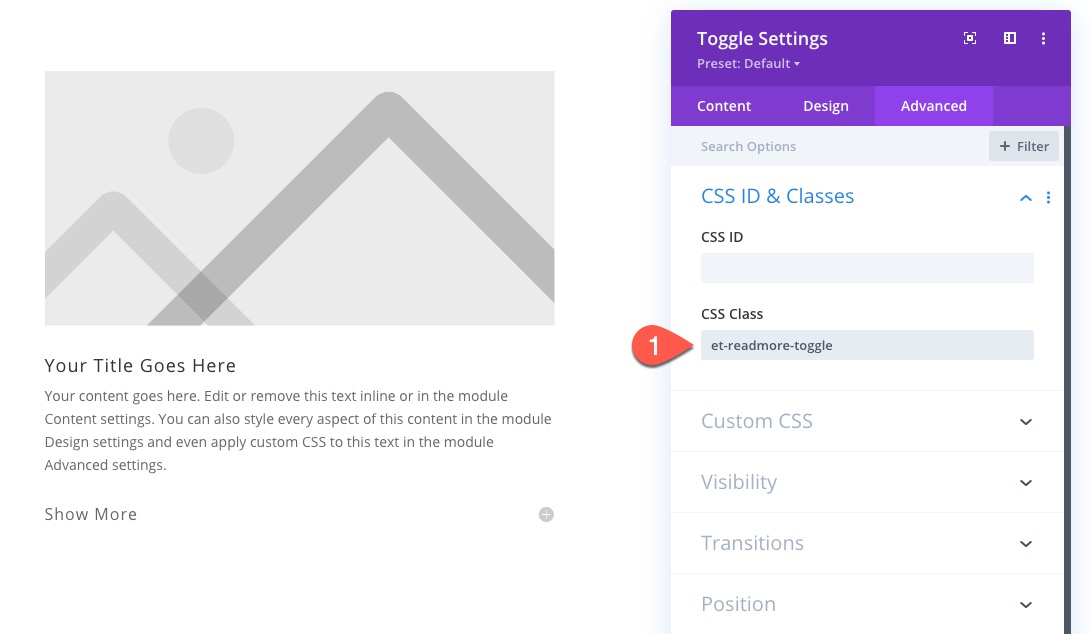Expand the Custom CSS section
The width and height of the screenshot is (1091, 634).
point(1025,422)
